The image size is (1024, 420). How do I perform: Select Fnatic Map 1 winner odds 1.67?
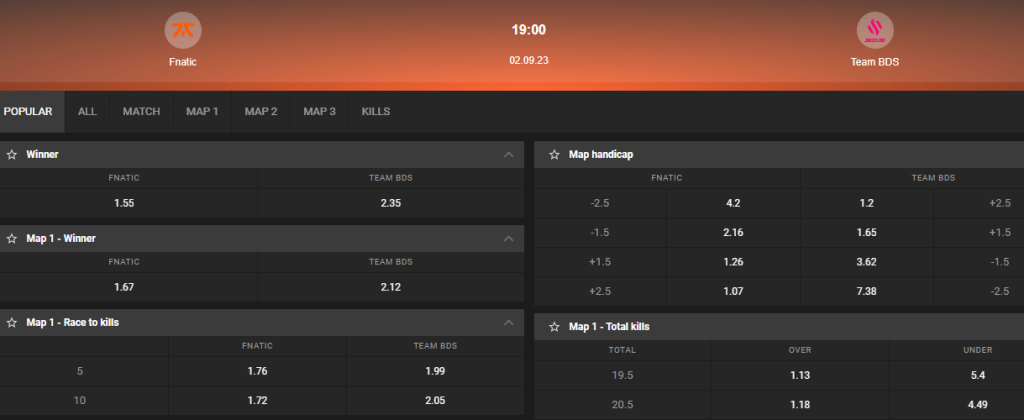click(x=129, y=287)
